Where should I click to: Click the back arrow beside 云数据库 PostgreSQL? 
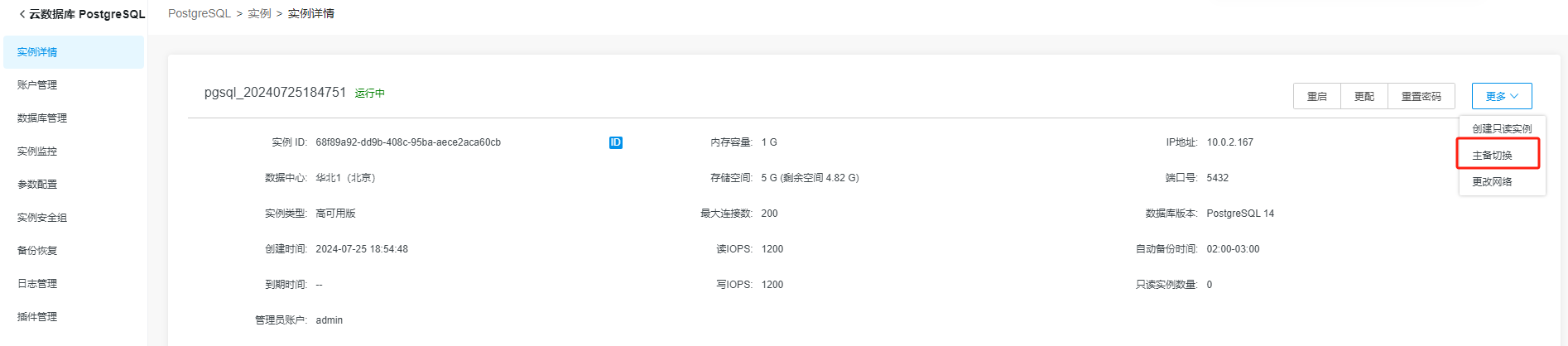[x=22, y=14]
